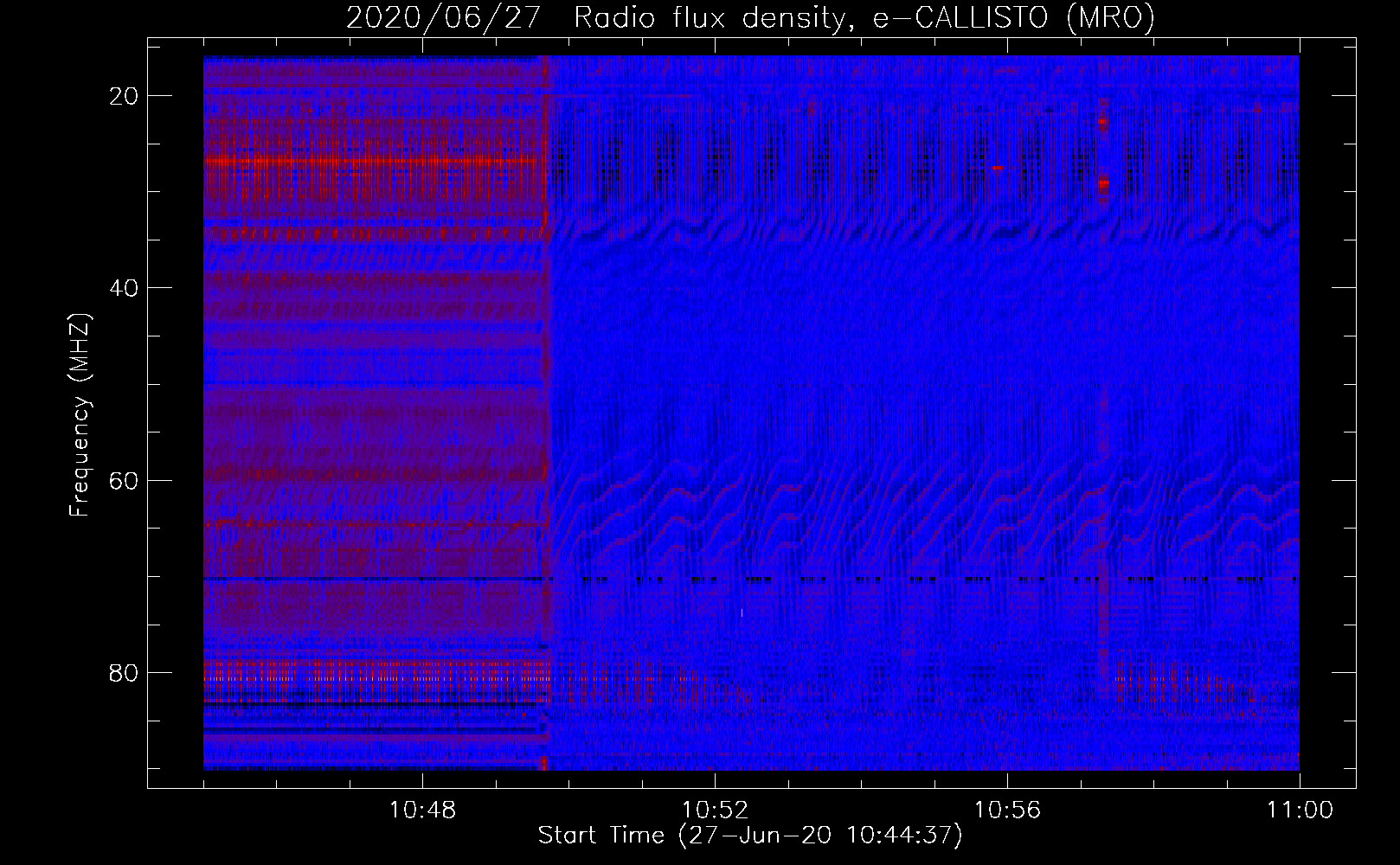Click the black dashed line at 70 MHz
This screenshot has width=1400, height=865.
click(751, 579)
